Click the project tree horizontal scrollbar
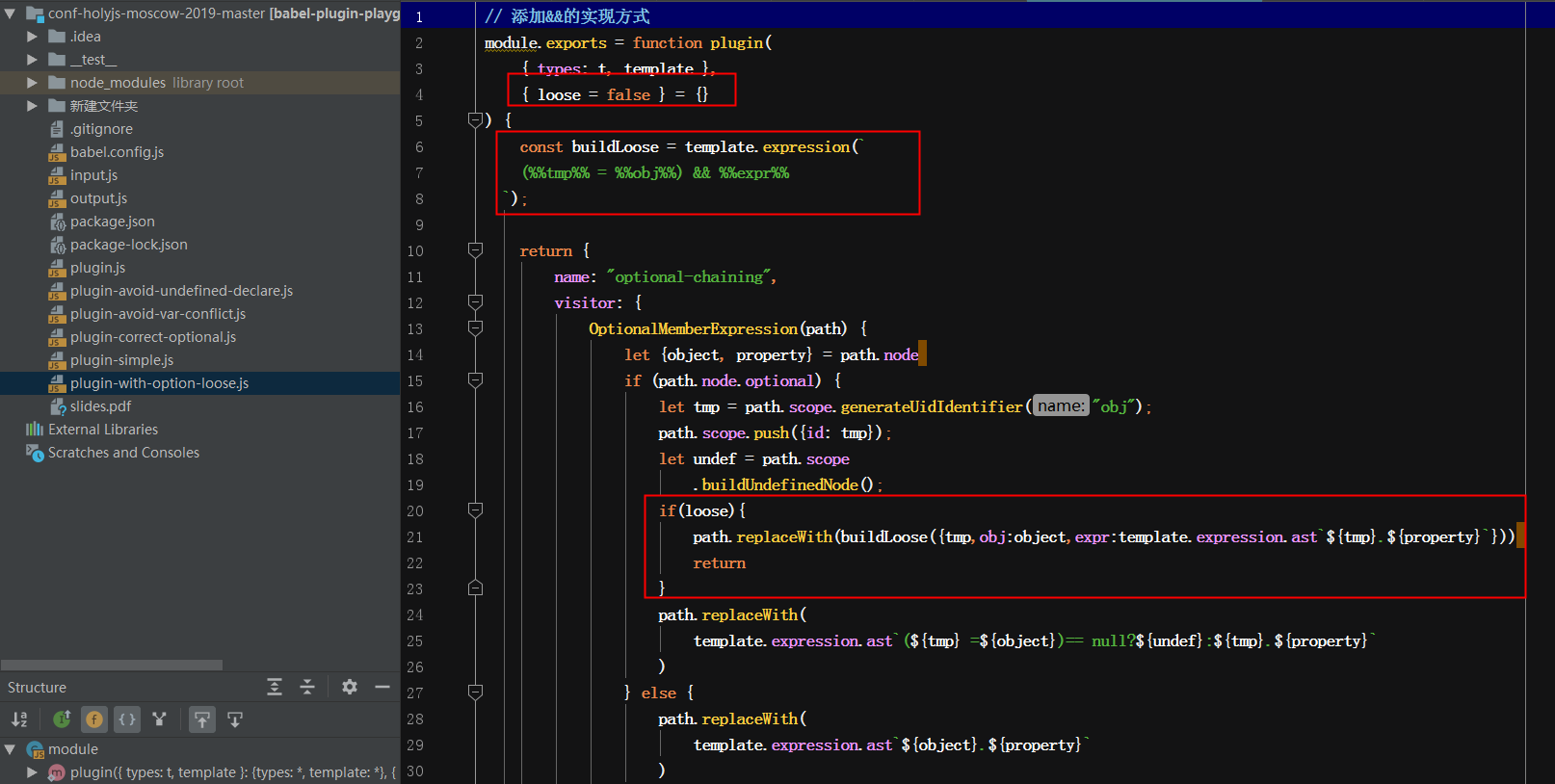The width and height of the screenshot is (1555, 784). coord(112,665)
